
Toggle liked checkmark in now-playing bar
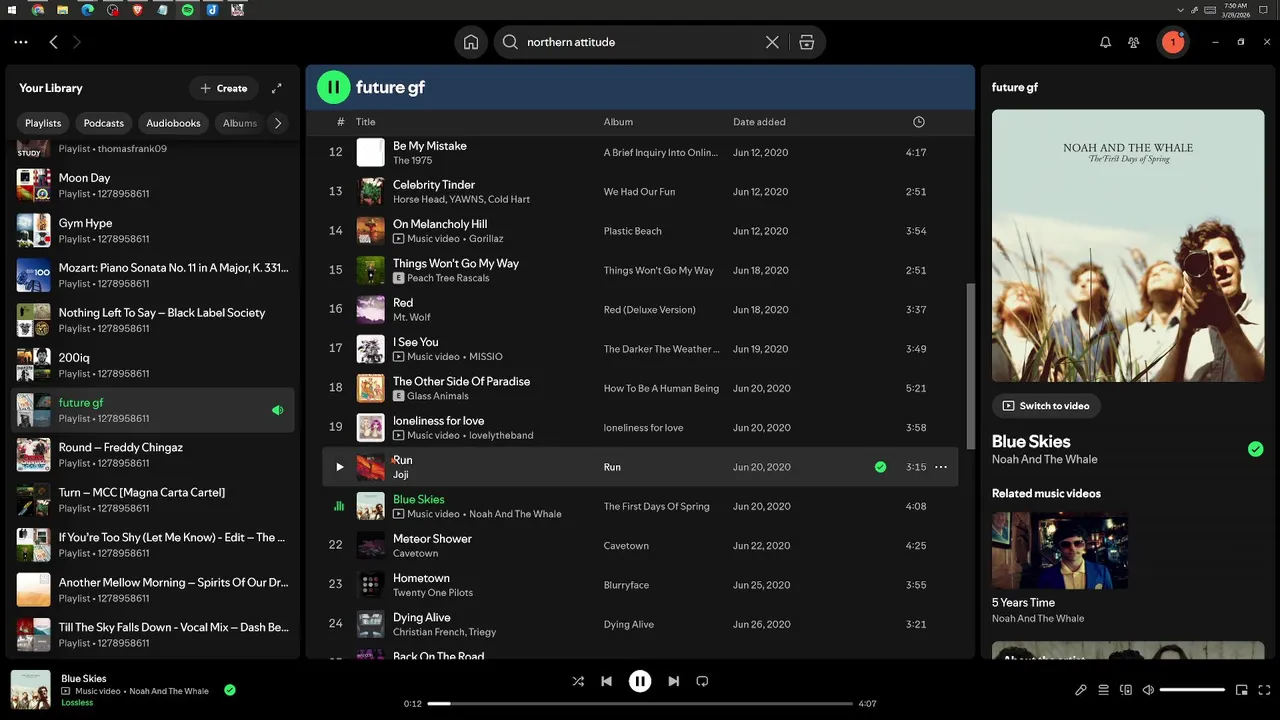230,690
